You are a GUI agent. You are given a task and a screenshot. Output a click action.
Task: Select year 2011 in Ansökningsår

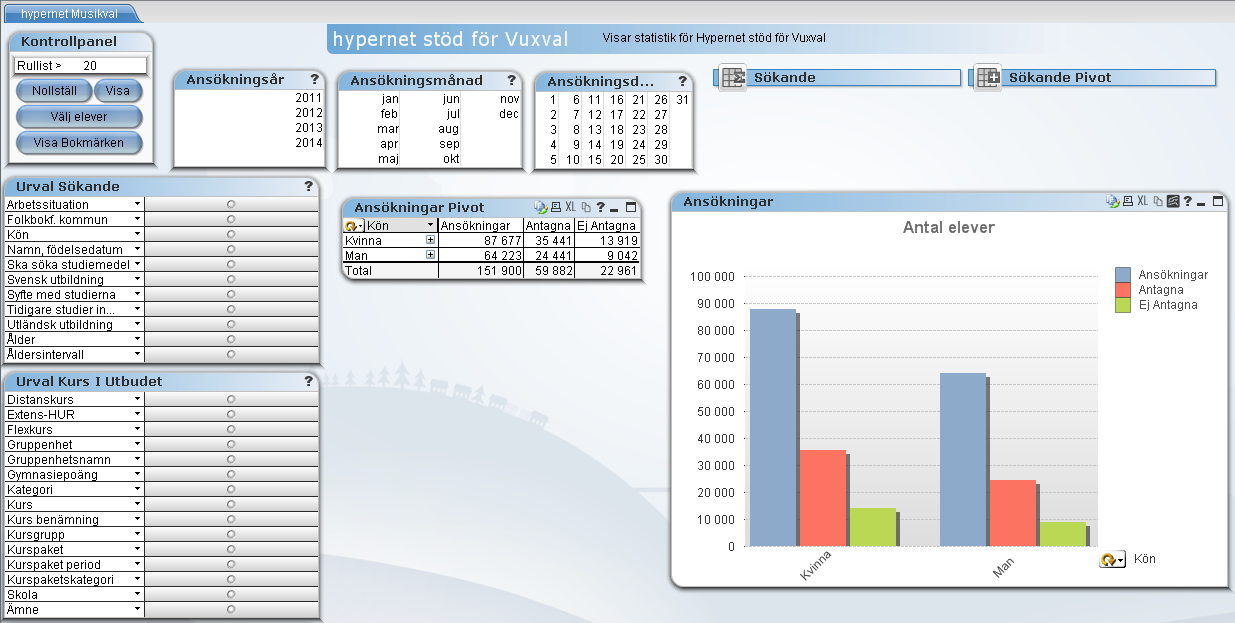click(x=309, y=98)
